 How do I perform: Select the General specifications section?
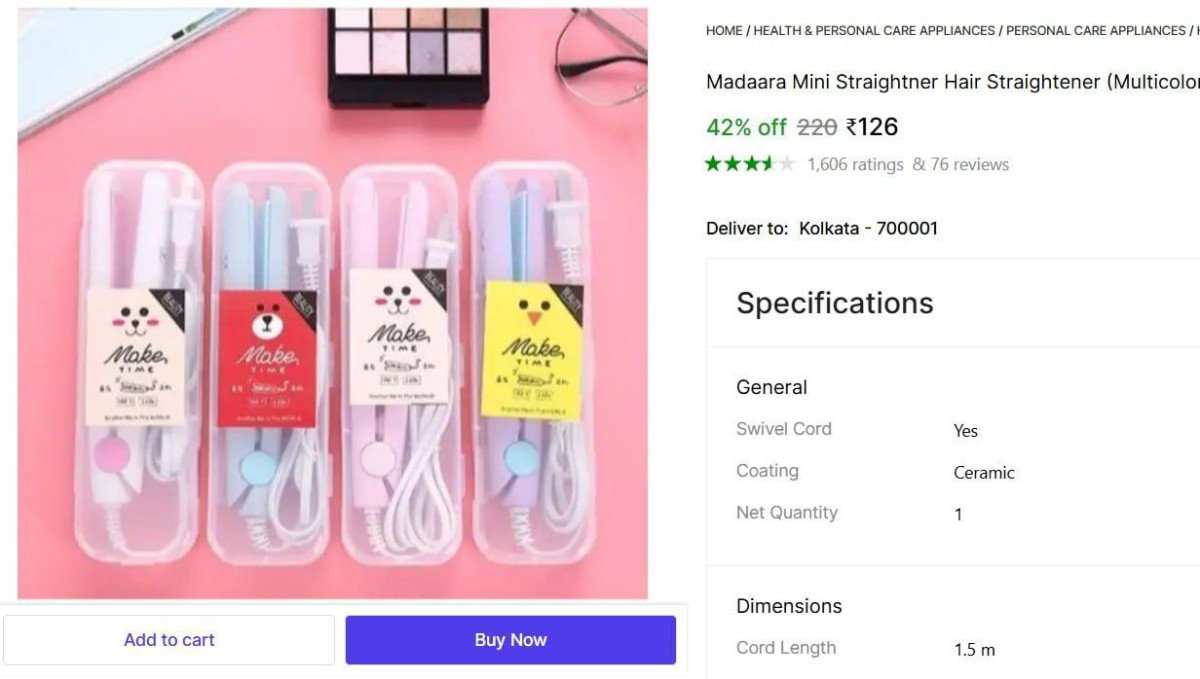click(771, 387)
